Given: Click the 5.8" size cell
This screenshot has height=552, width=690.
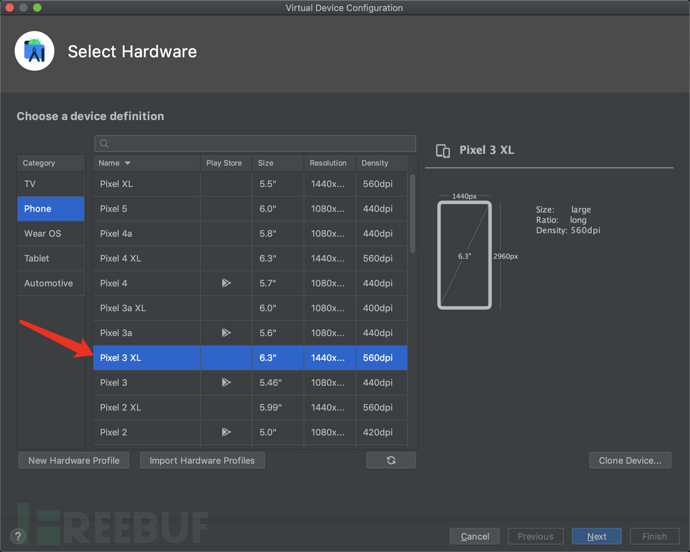Looking at the screenshot, I should point(278,234).
